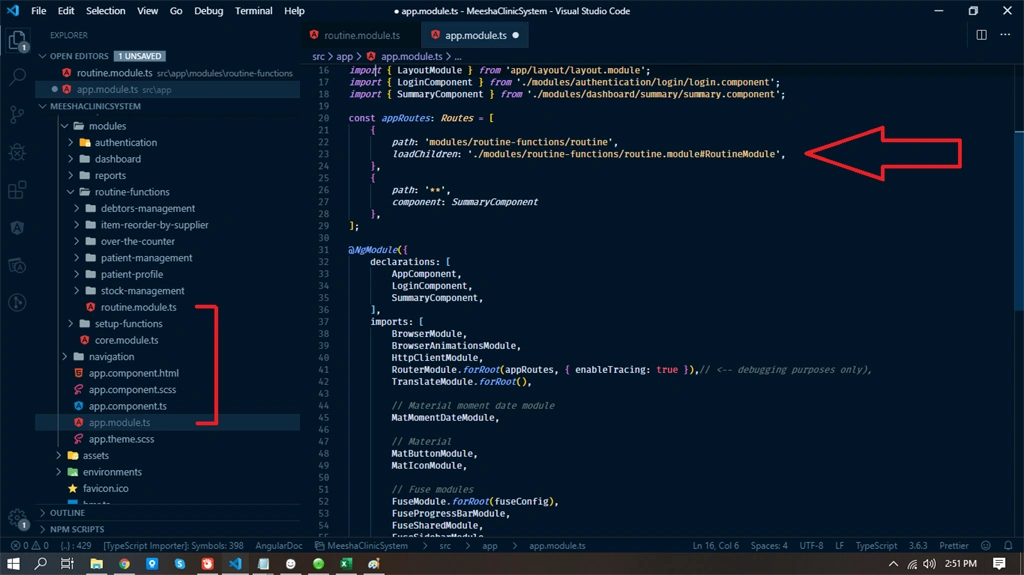This screenshot has height=575, width=1024.
Task: Open the notifications bell in status bar
Action: [1008, 546]
